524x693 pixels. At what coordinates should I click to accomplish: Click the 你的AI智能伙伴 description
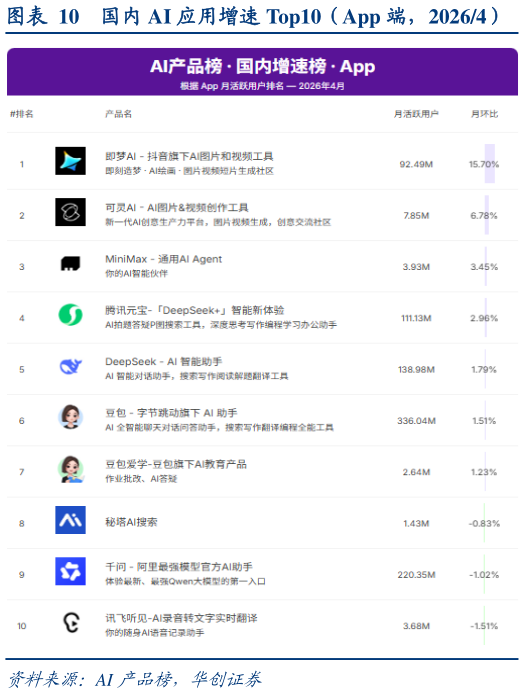(137, 274)
